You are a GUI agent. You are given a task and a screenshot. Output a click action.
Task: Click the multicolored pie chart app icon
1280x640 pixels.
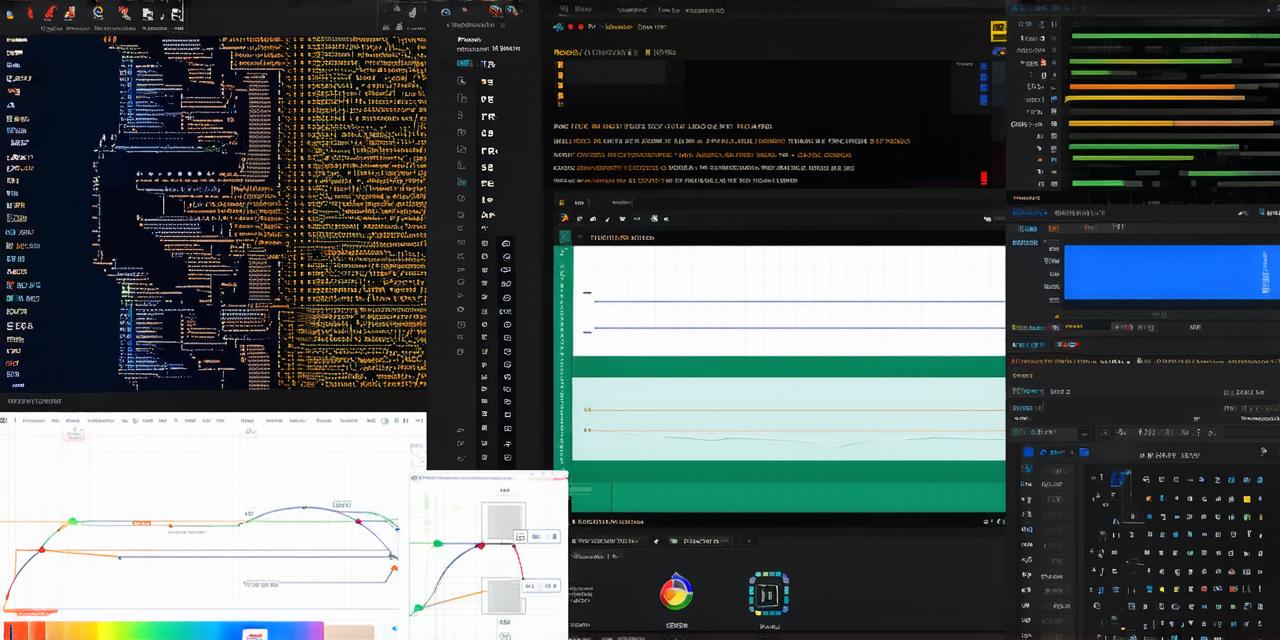(676, 592)
